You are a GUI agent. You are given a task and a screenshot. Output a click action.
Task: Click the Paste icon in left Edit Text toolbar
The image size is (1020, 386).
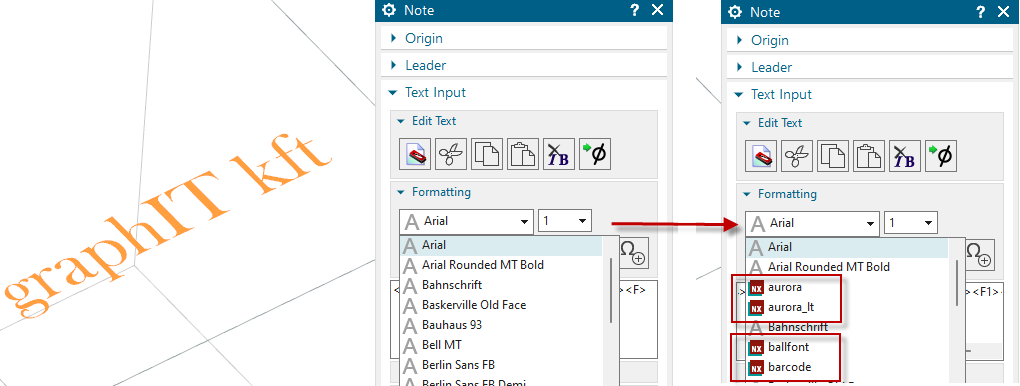(x=523, y=154)
